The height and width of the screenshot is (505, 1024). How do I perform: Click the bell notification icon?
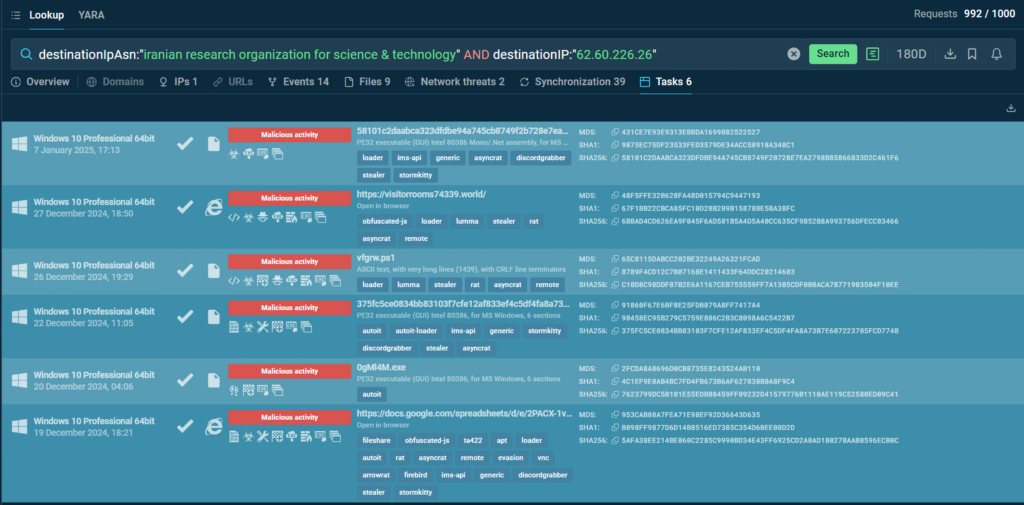tap(996, 54)
